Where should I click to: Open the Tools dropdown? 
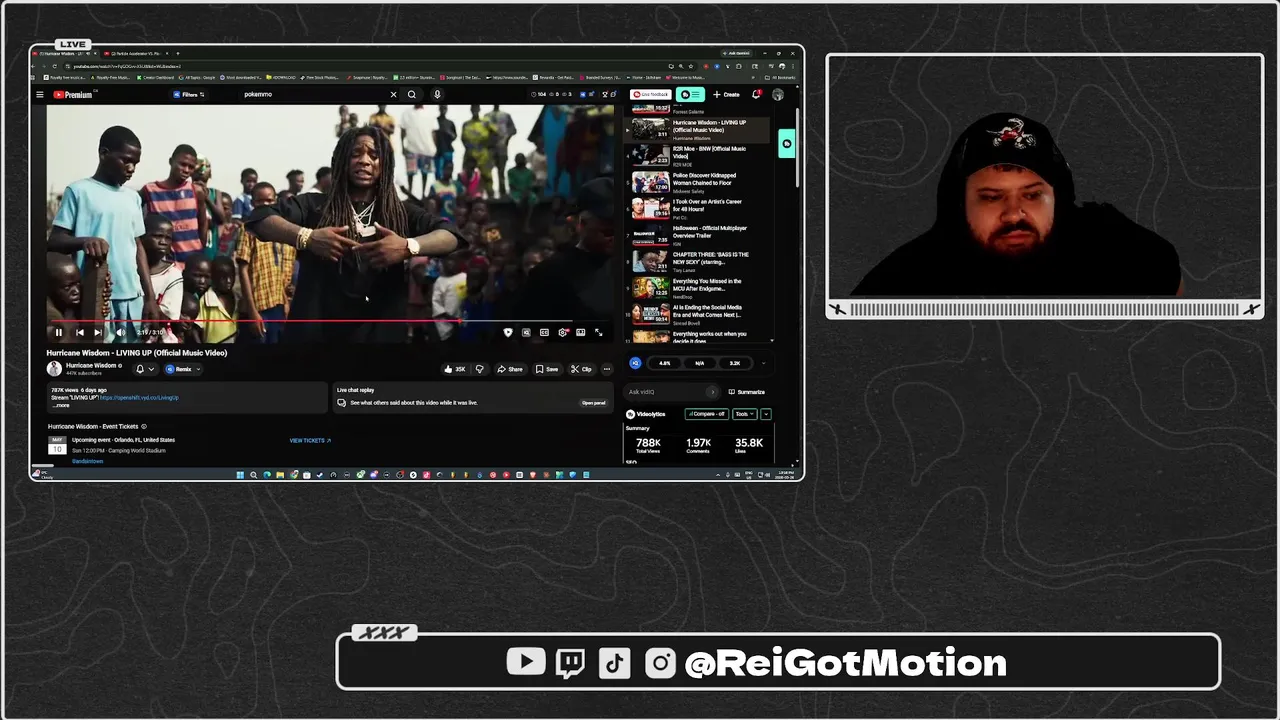coord(744,414)
